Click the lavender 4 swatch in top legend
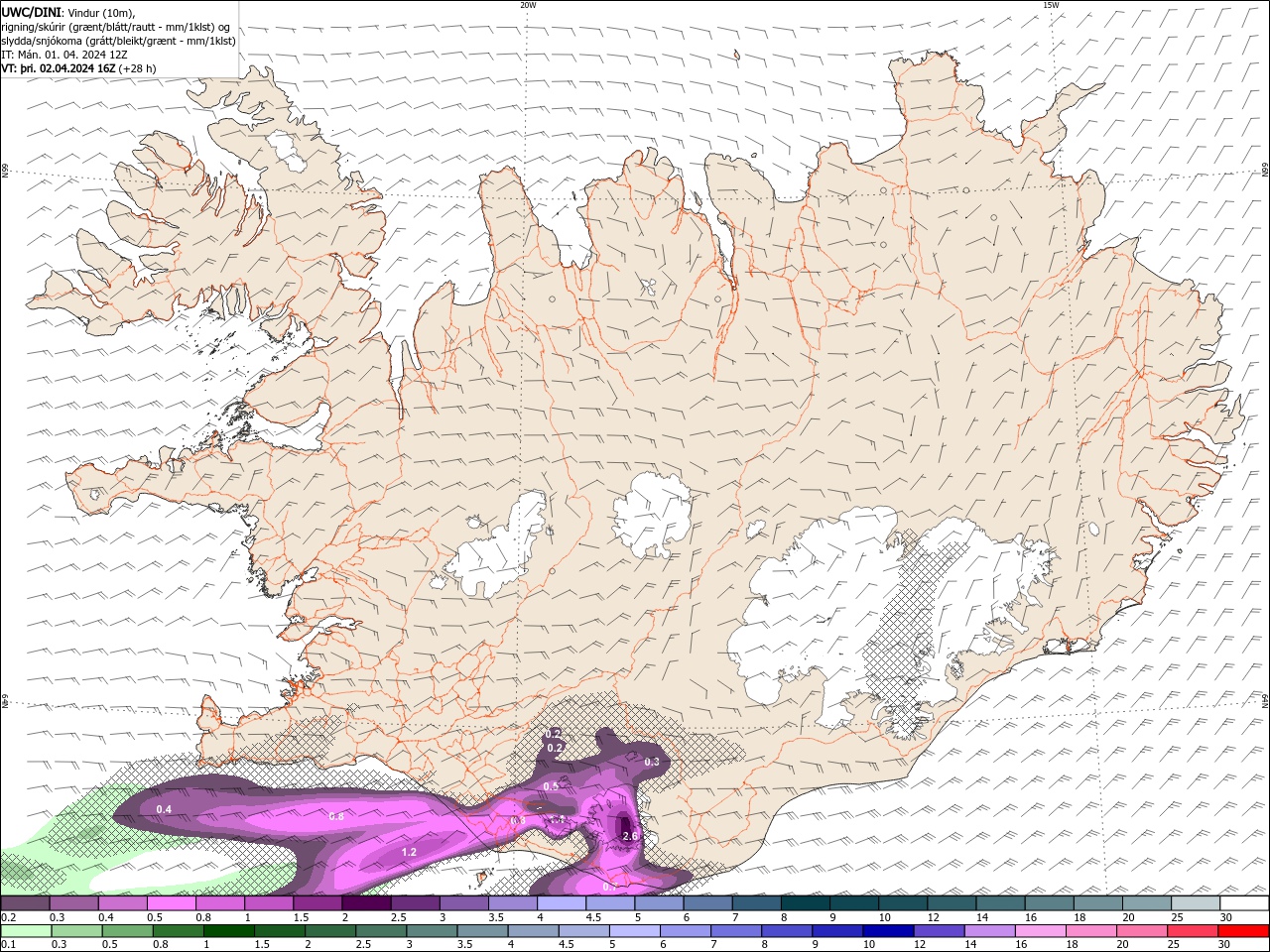This screenshot has height=952, width=1270. [561, 903]
